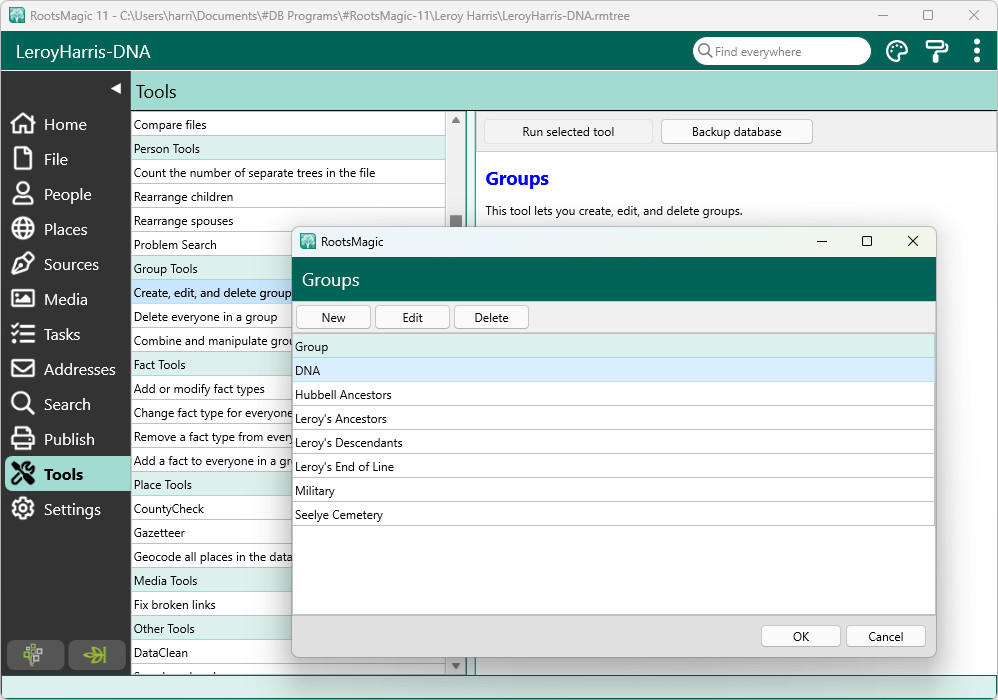Select Remove a fact type from everyone tool
This screenshot has width=998, height=700.
tap(211, 437)
